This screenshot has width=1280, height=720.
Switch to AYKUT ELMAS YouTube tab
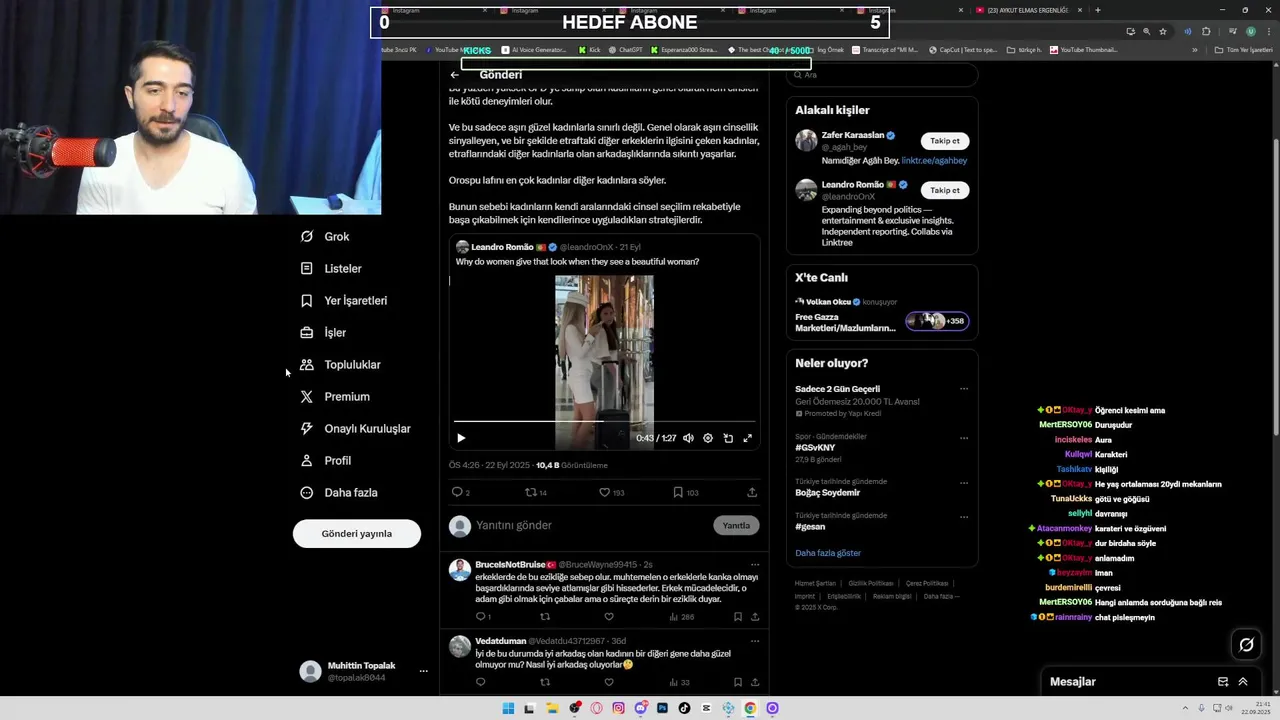(1029, 10)
